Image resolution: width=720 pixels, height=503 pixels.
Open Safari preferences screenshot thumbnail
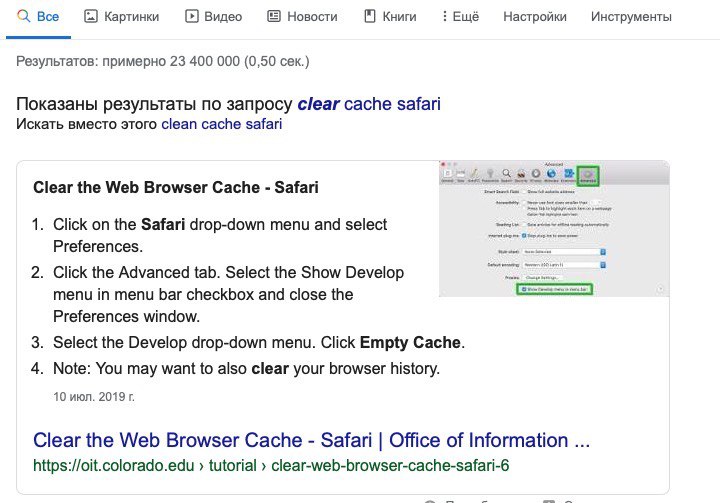tap(554, 229)
